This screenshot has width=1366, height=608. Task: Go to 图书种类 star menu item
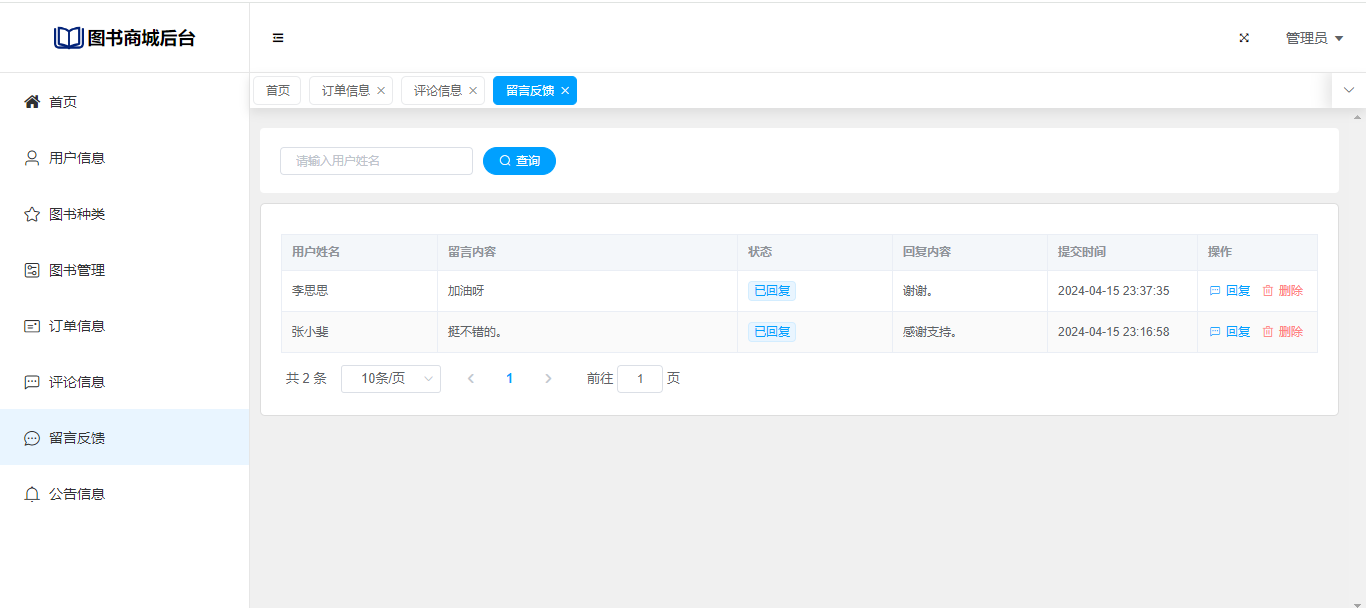[x=76, y=214]
